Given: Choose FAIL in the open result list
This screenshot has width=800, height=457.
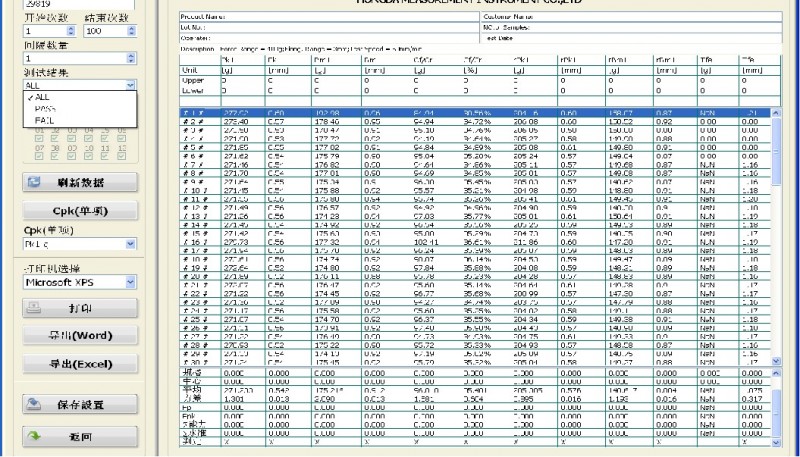Looking at the screenshot, I should [80, 120].
